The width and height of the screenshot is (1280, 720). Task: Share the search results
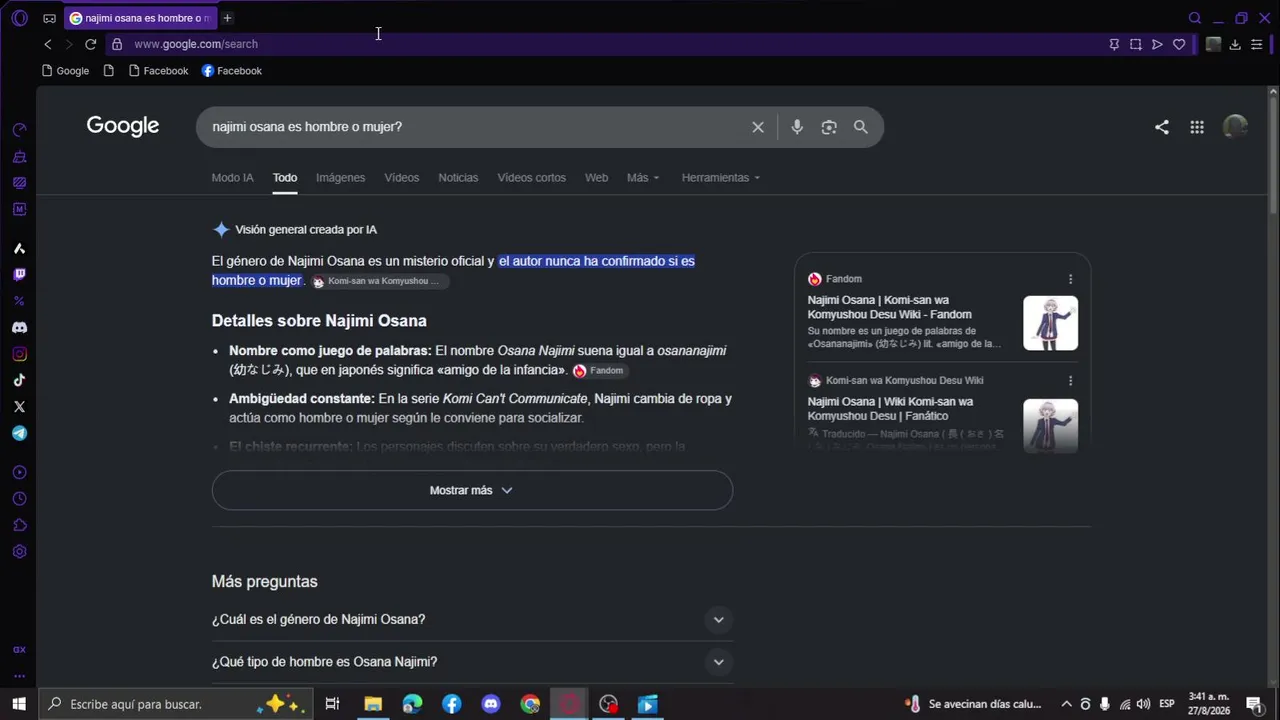tap(1162, 127)
